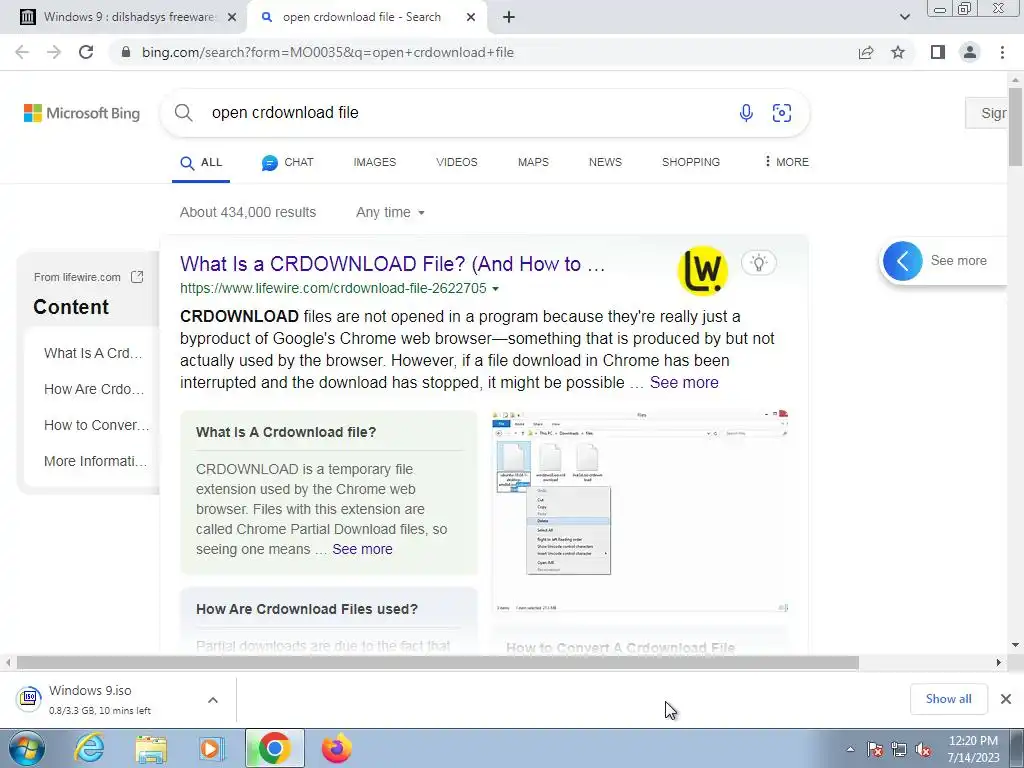The width and height of the screenshot is (1024, 768).
Task: Click the vertical scrollbar down arrow
Action: coord(1015,645)
